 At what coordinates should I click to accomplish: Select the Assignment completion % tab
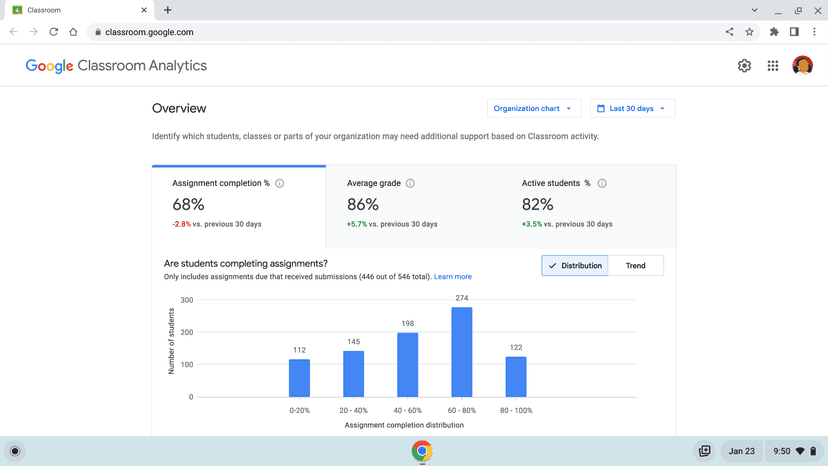(239, 207)
